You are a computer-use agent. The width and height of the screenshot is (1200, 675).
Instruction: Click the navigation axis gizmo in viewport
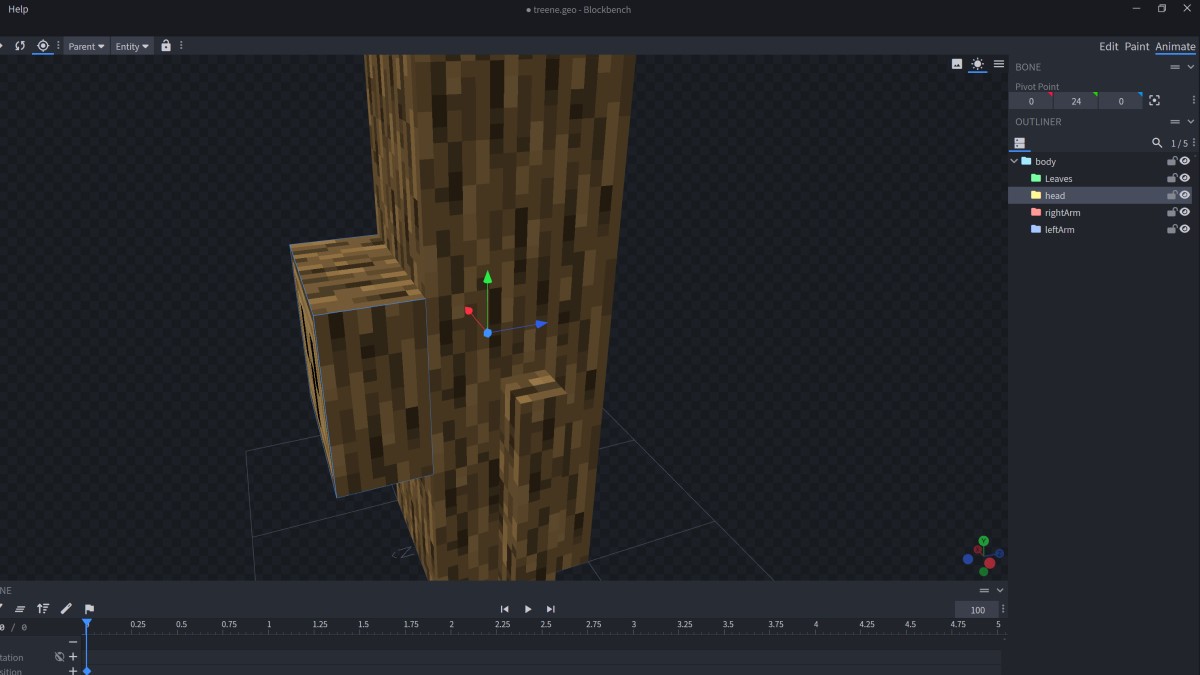tap(984, 556)
